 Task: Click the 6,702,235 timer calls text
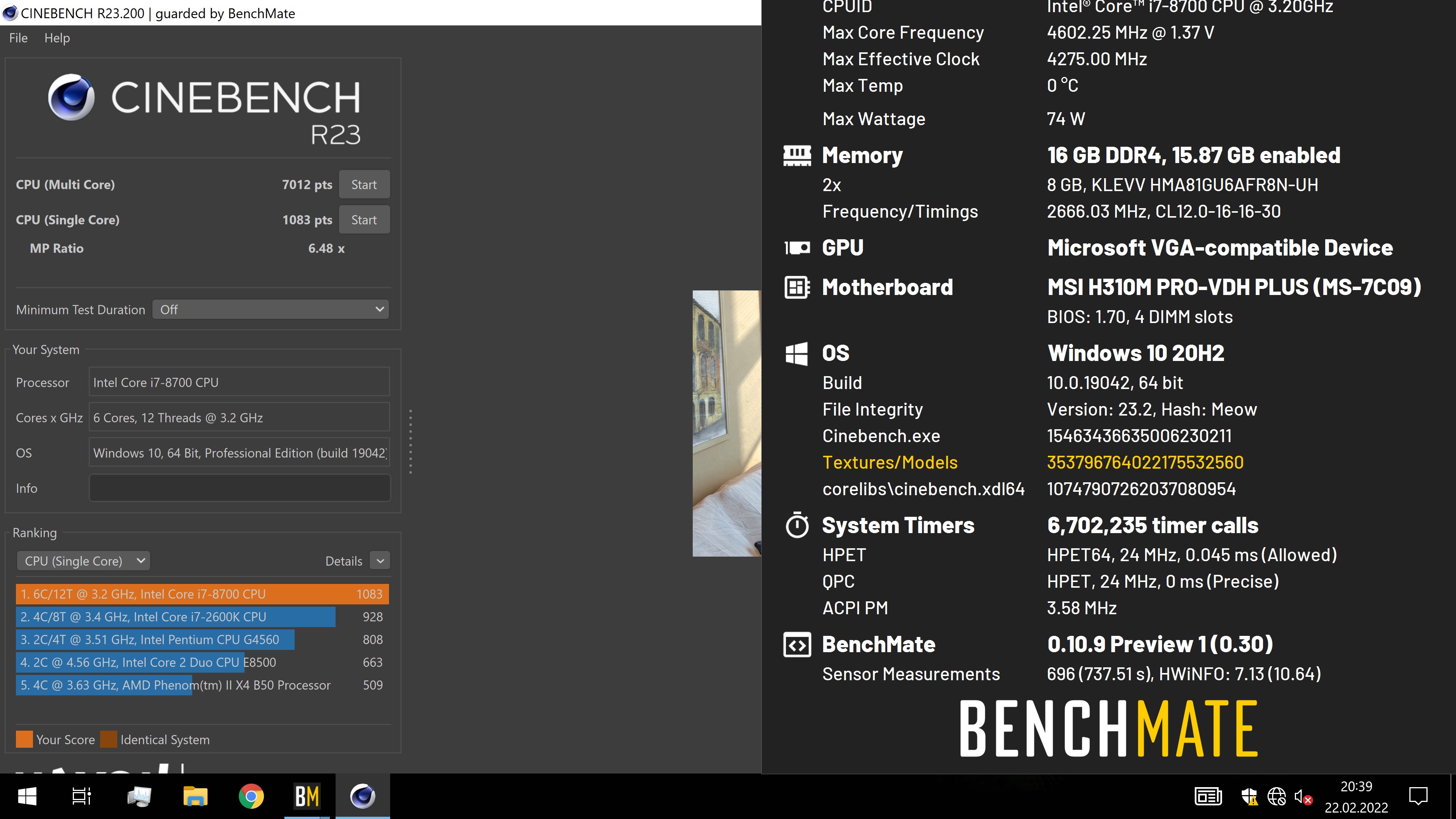1153,525
